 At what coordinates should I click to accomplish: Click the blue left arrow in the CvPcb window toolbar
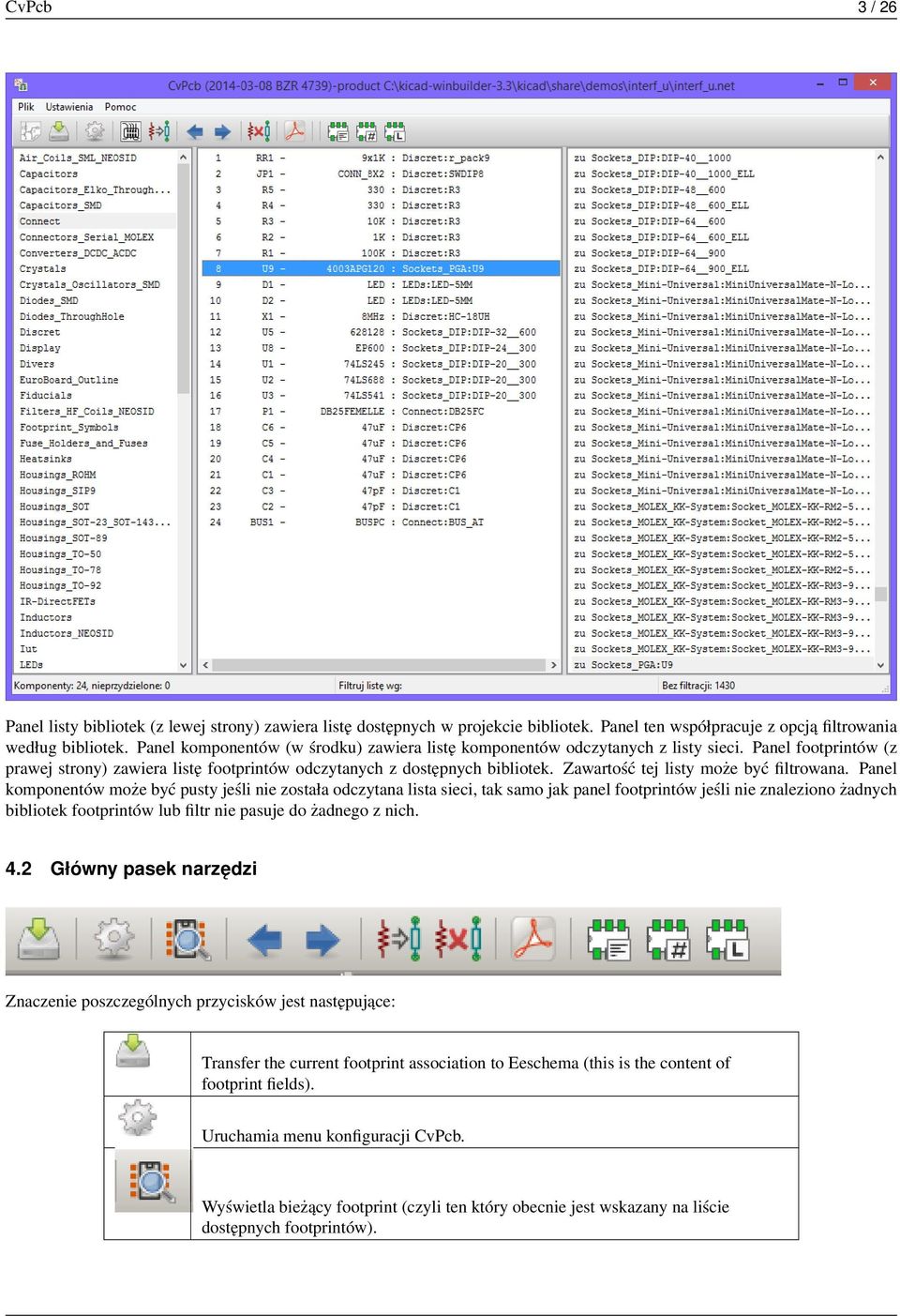195,131
